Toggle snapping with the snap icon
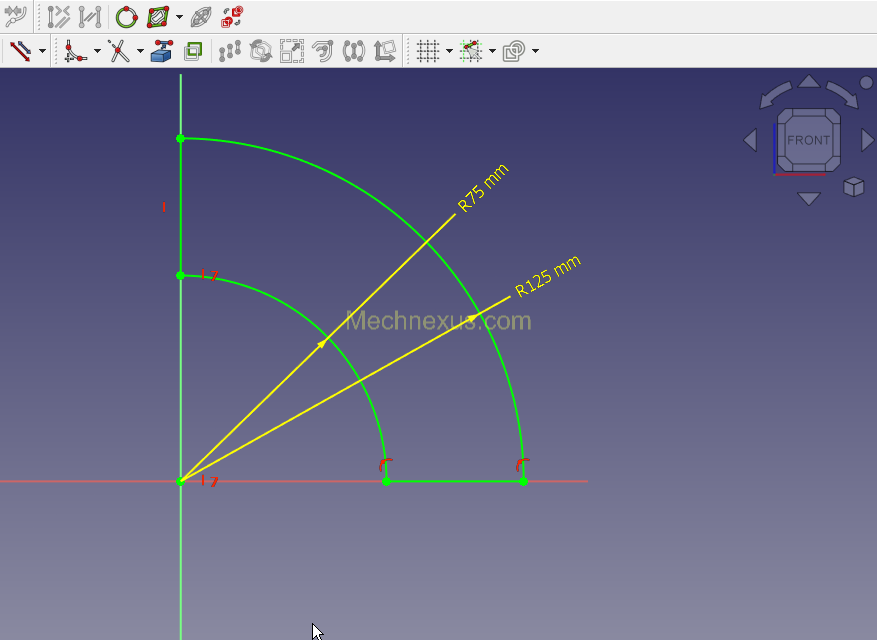877x640 pixels. point(471,51)
